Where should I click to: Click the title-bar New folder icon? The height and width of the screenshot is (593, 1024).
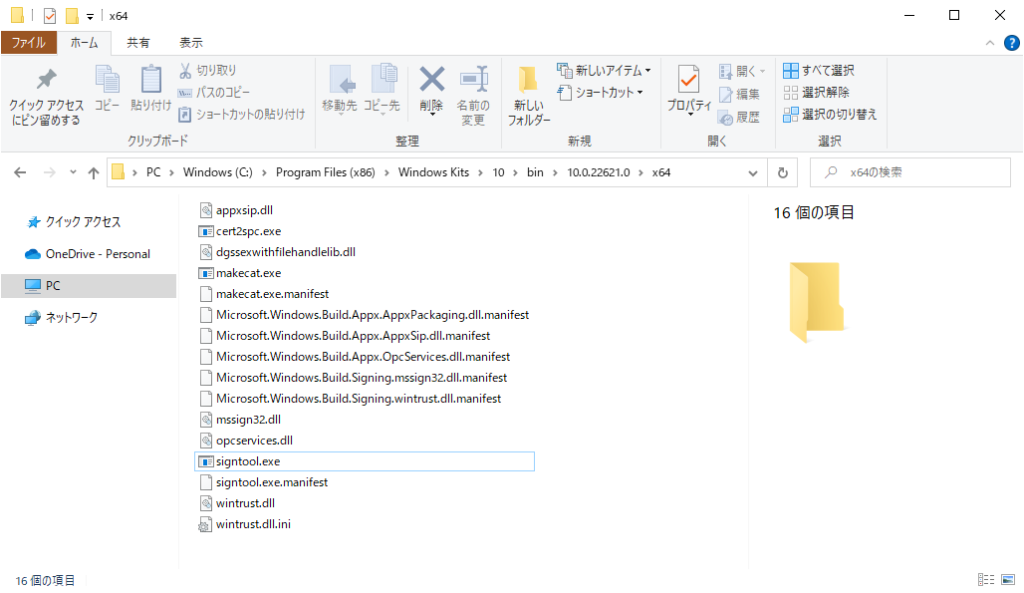pos(72,16)
